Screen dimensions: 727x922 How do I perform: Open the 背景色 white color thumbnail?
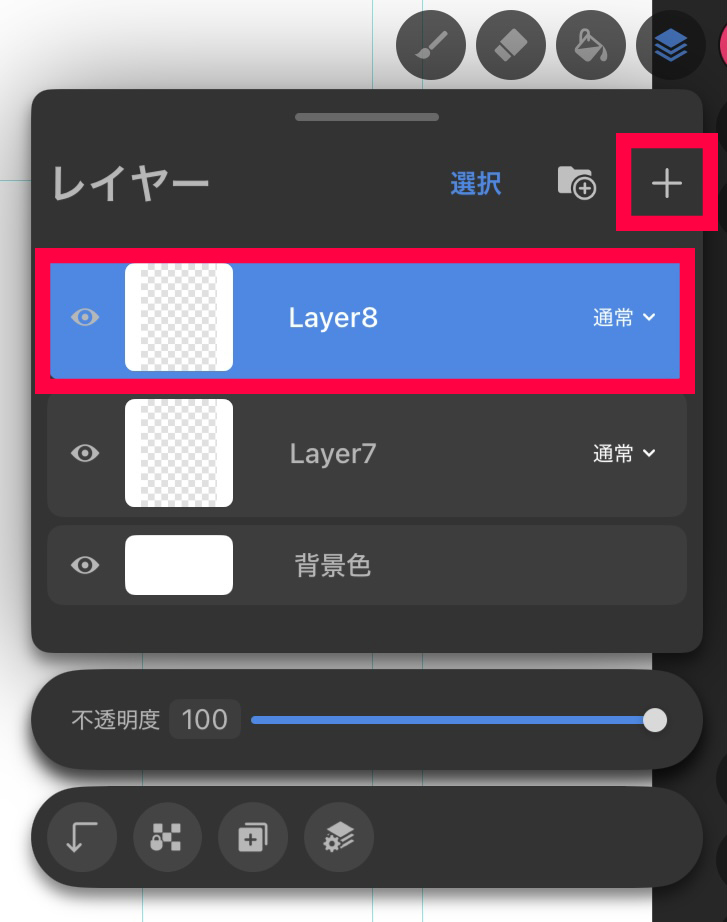pos(179,565)
